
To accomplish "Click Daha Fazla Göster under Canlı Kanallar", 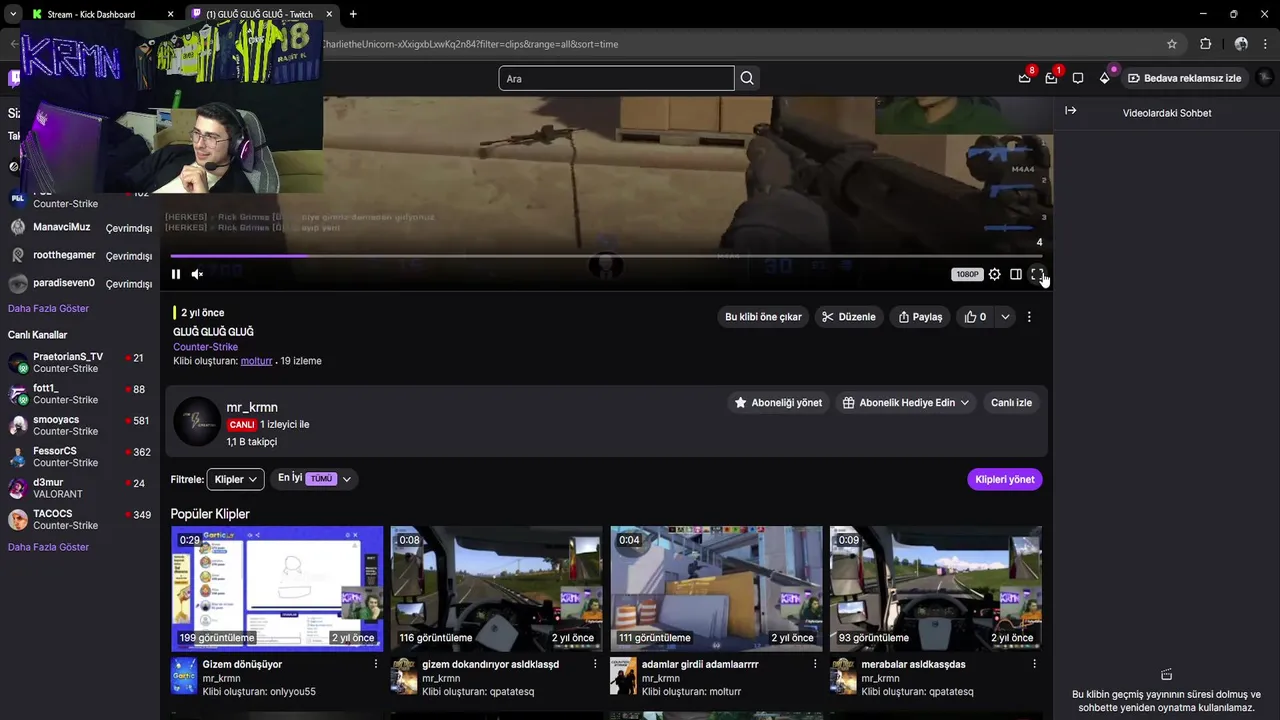I will pos(48,547).
